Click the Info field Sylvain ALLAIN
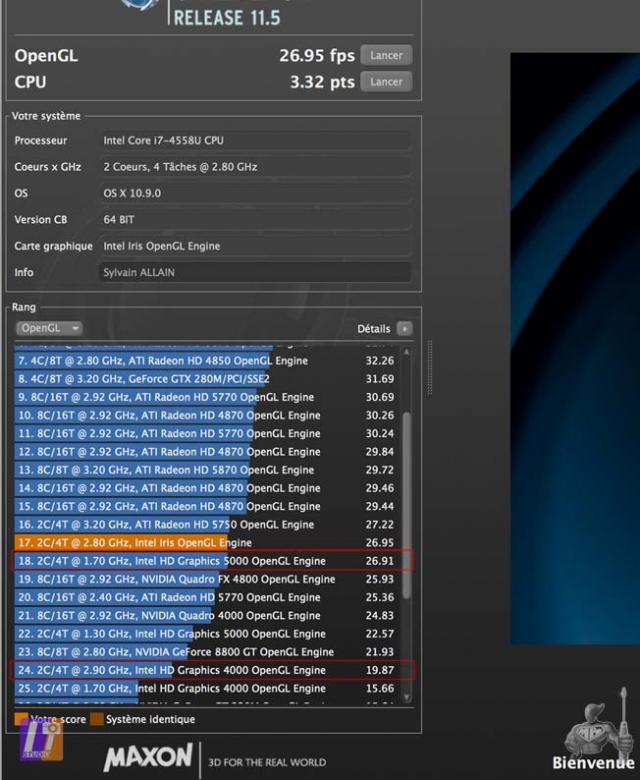 [256, 272]
